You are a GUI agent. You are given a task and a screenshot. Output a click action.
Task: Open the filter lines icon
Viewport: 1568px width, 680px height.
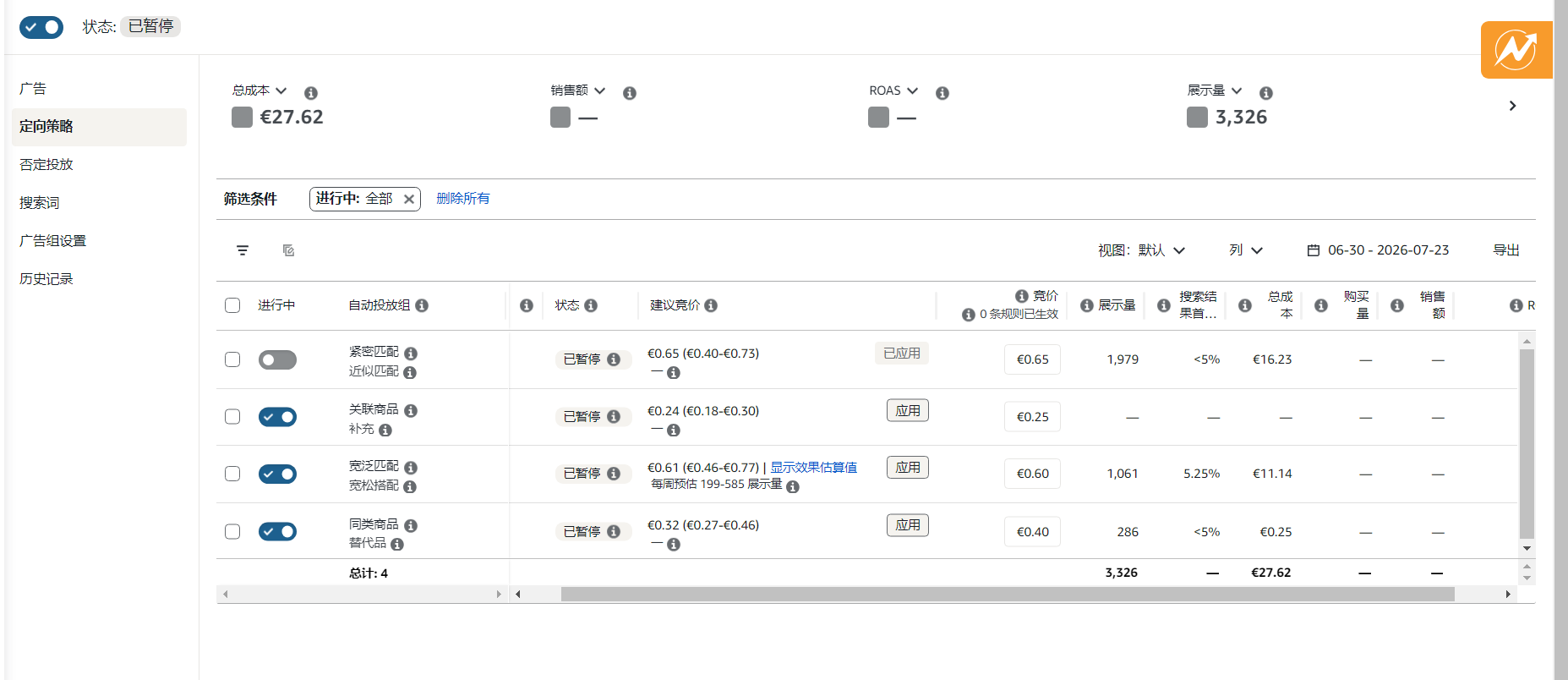(x=243, y=250)
